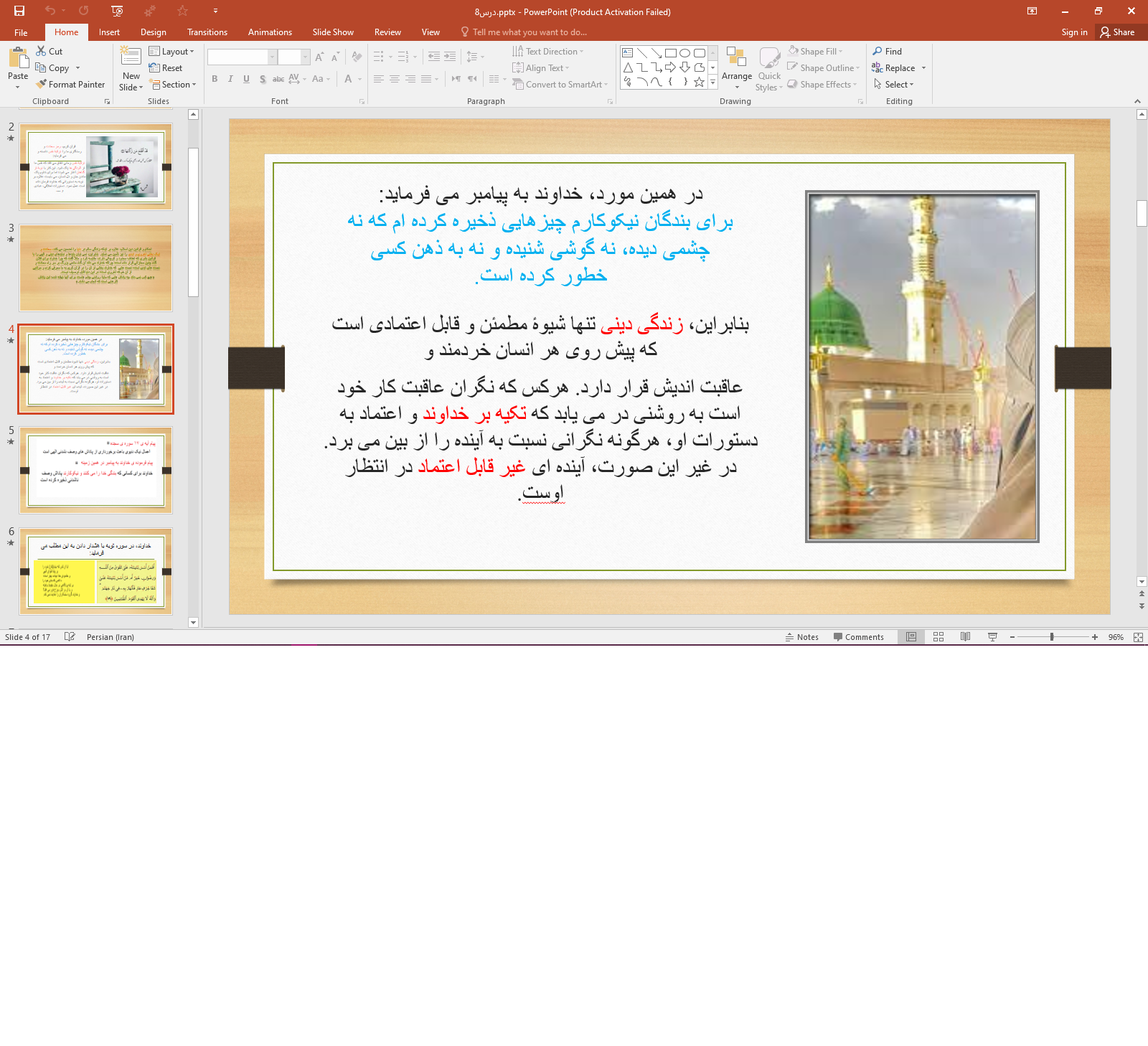Switch to the Animations tab
Screen dimensions: 1148x1046
(x=270, y=32)
